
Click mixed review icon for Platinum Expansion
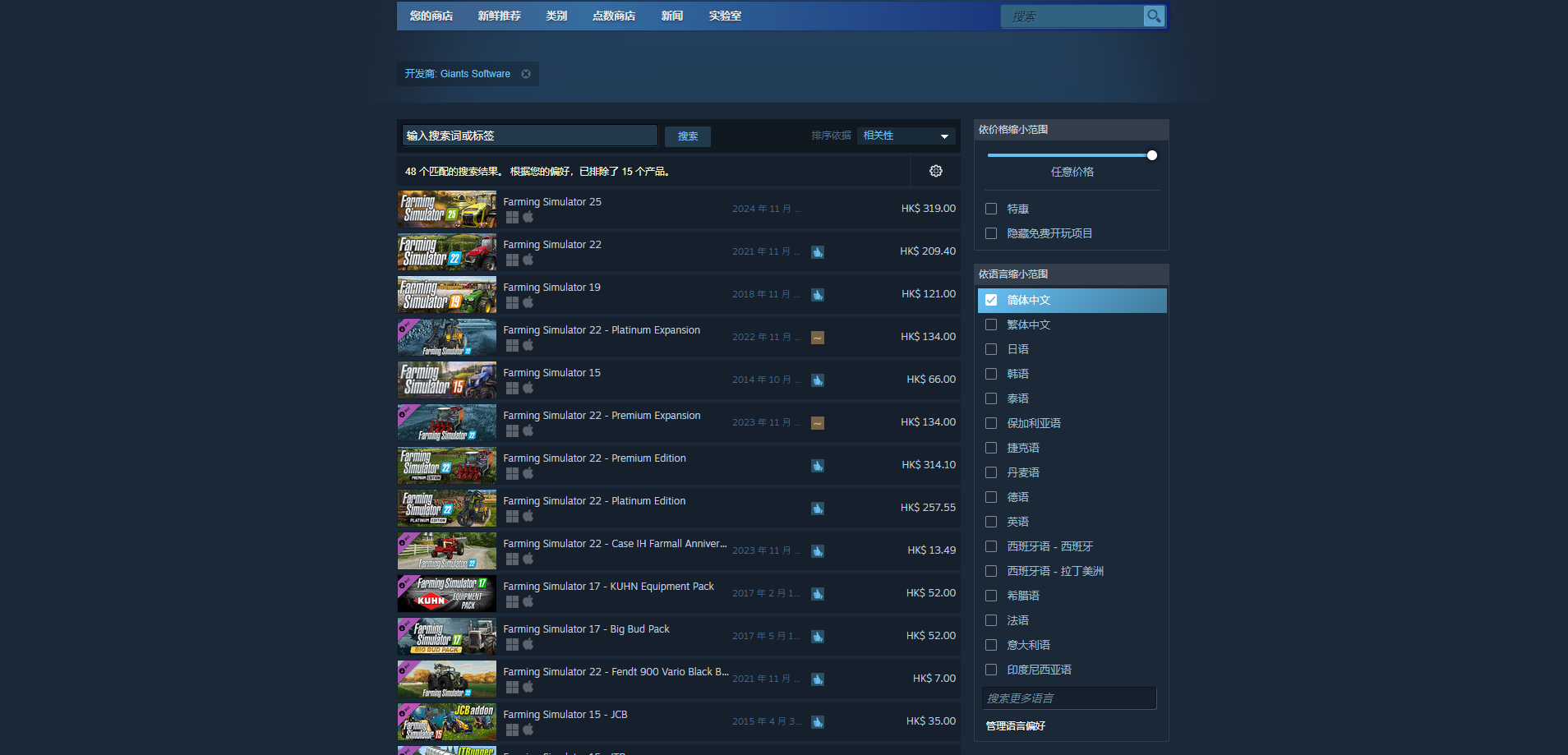pyautogui.click(x=818, y=338)
